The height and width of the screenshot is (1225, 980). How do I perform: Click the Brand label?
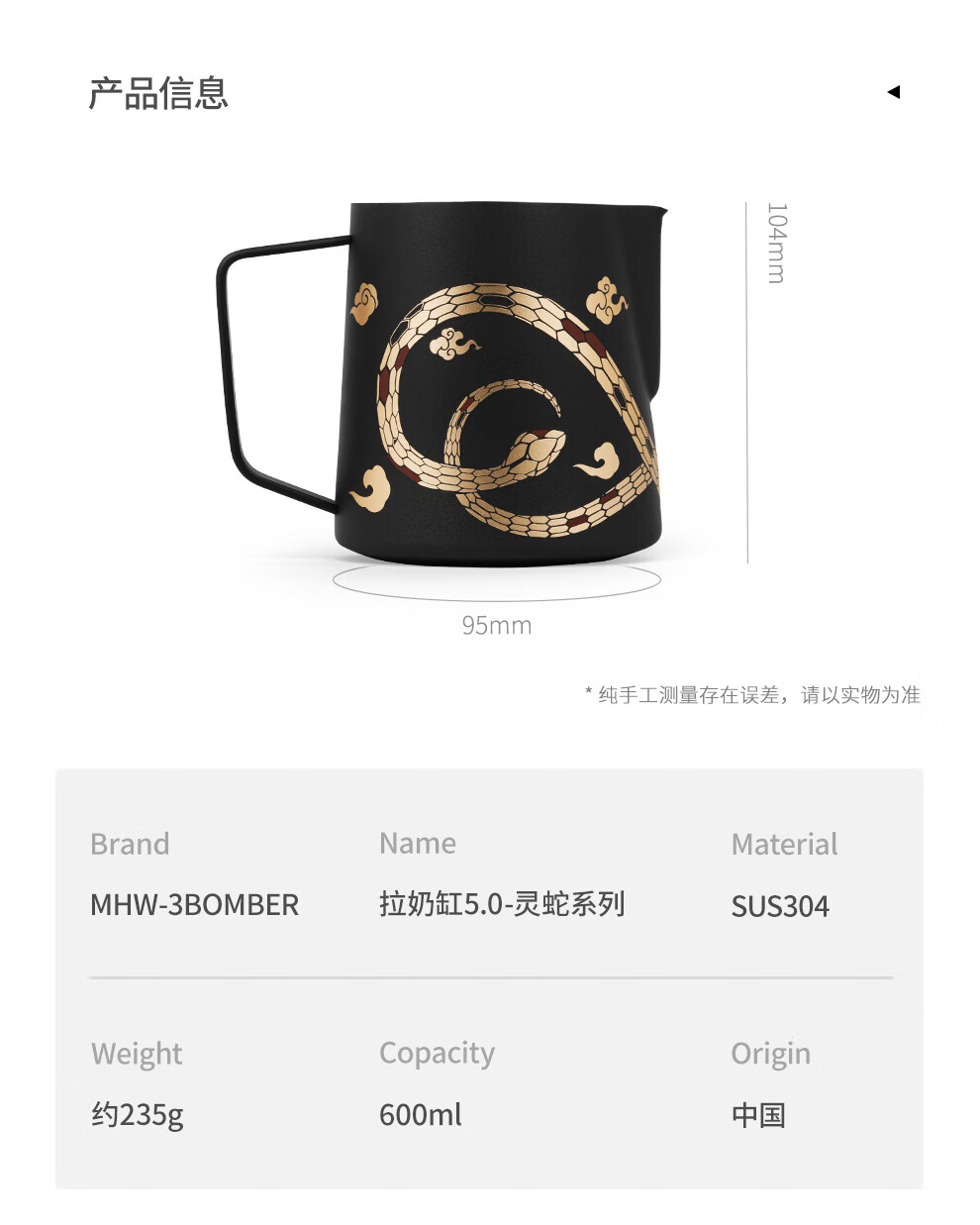coord(130,844)
